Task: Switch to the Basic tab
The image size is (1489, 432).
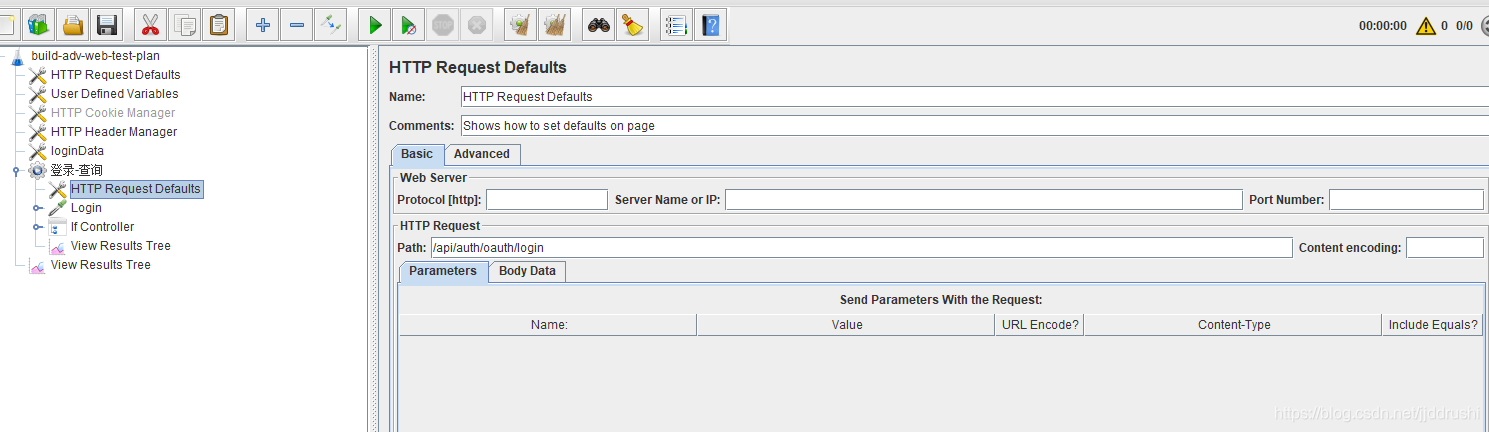Action: point(417,154)
